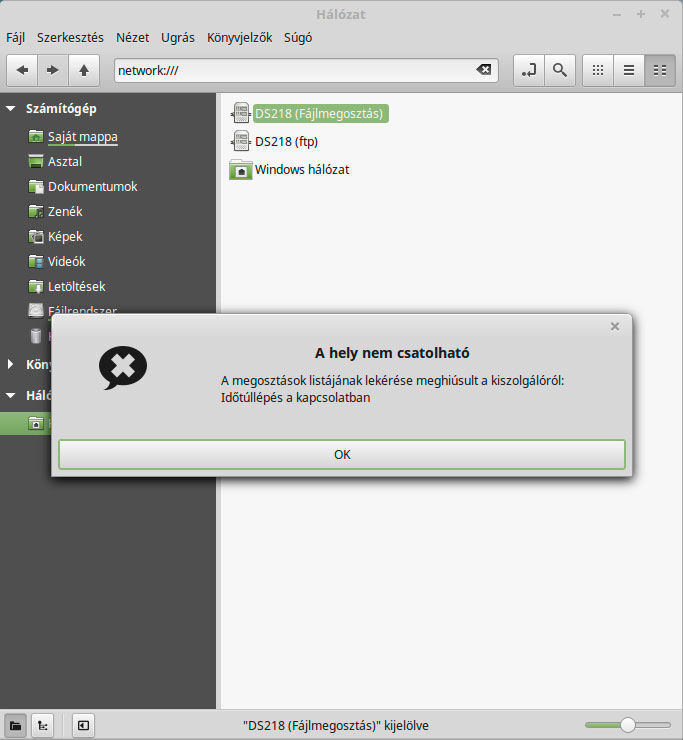Screen dimensions: 683x740
Task: Click the selected network folder icon in sidebar
Action: click(36, 423)
